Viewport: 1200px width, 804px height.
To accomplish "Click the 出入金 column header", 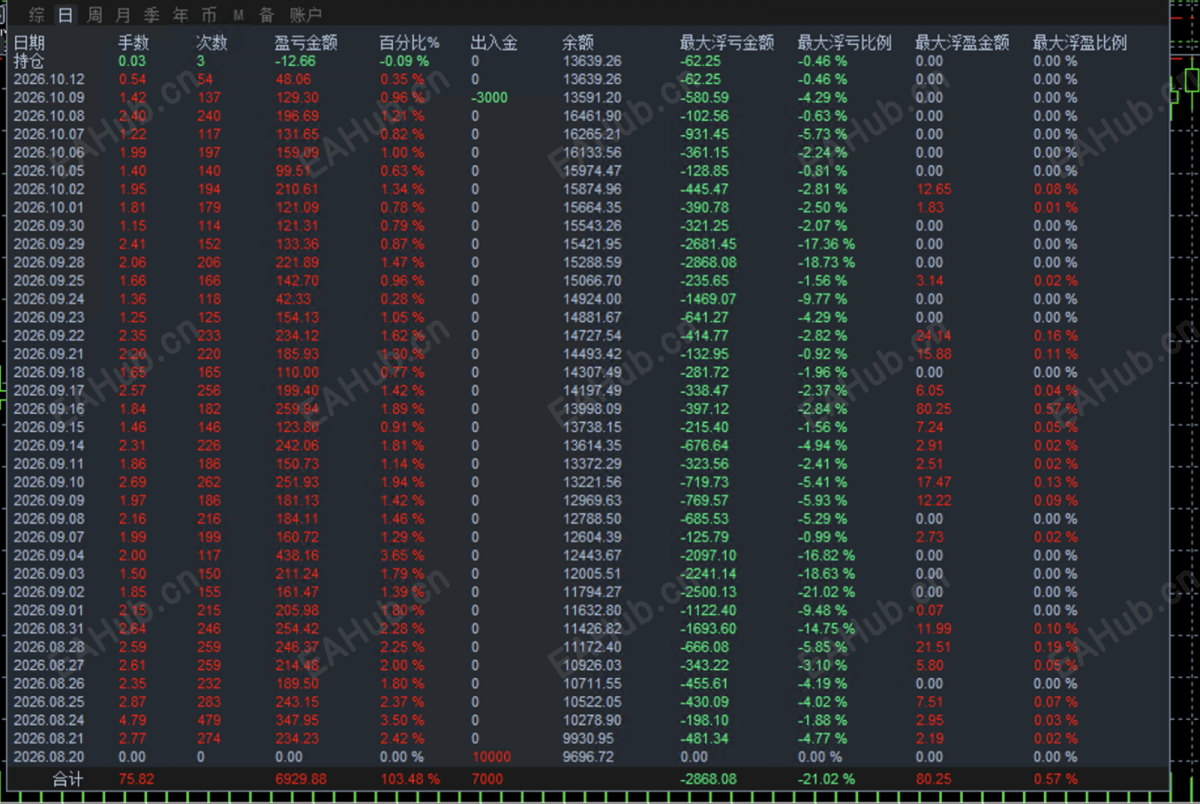I will tap(494, 43).
